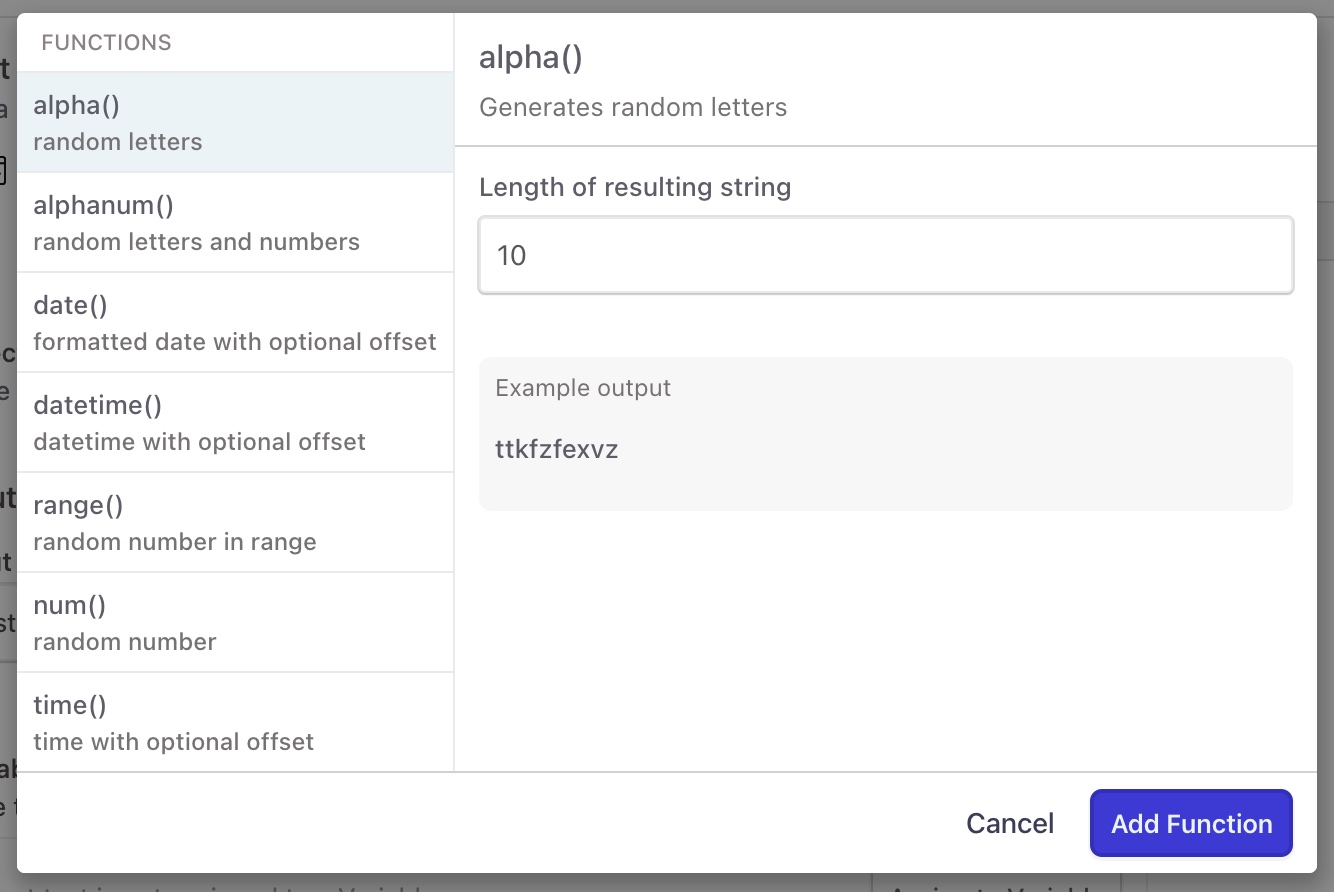Select the alpha() function in the list
The image size is (1334, 892).
click(x=235, y=122)
